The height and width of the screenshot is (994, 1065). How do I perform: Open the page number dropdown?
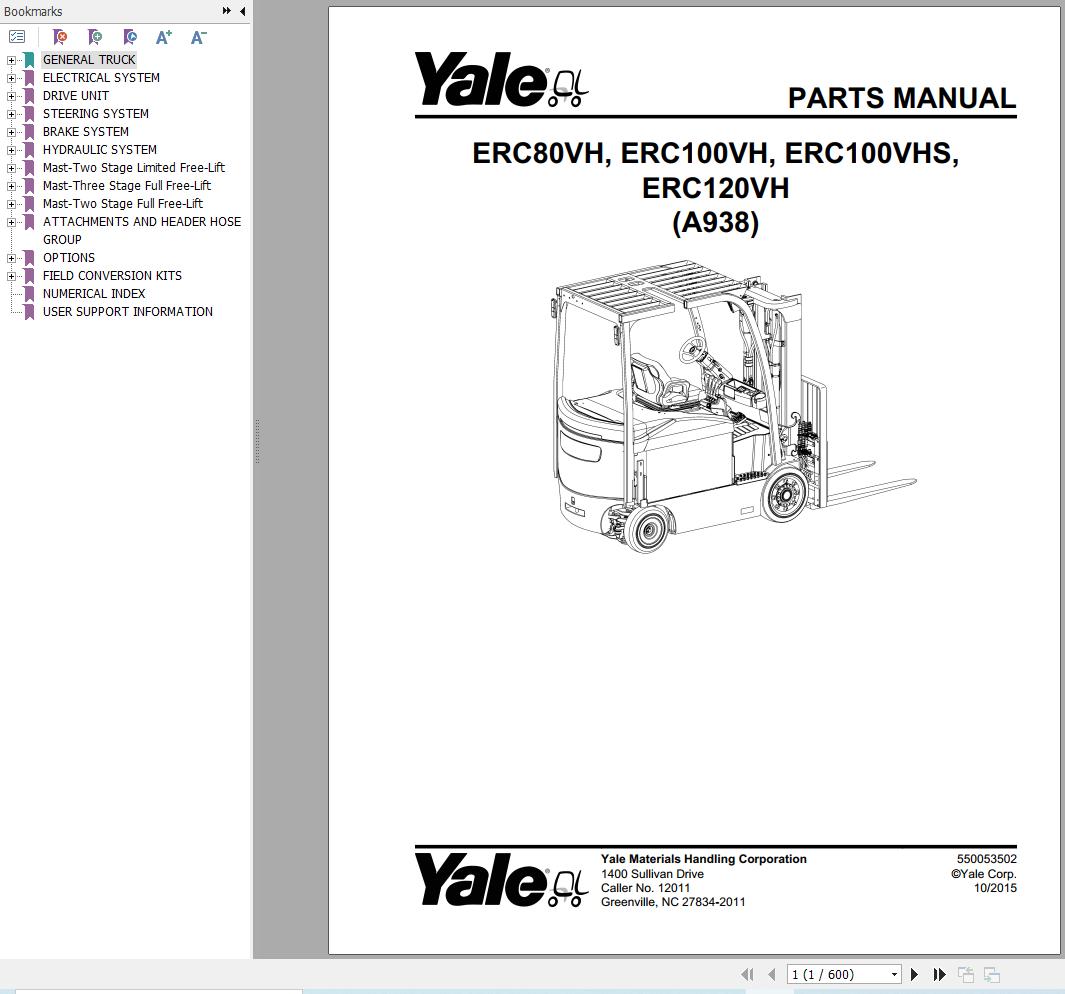pyautogui.click(x=893, y=973)
